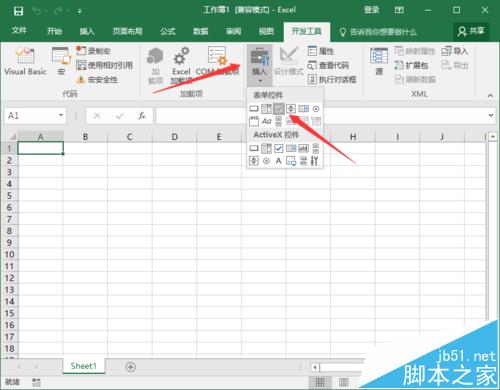
Task: Click 导入 (Import) XML
Action: point(455,51)
